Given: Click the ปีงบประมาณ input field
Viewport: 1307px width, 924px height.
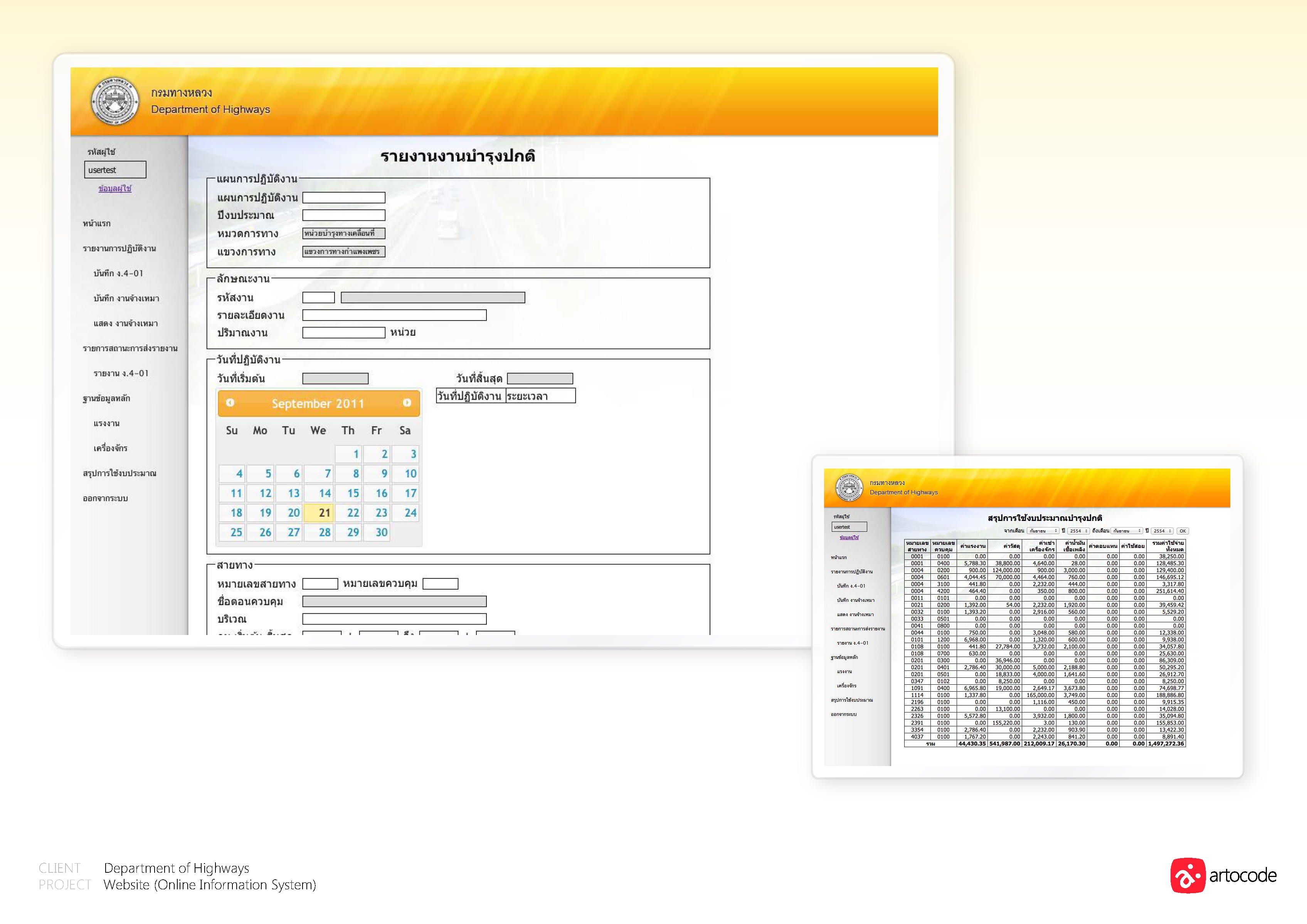Looking at the screenshot, I should pyautogui.click(x=344, y=215).
